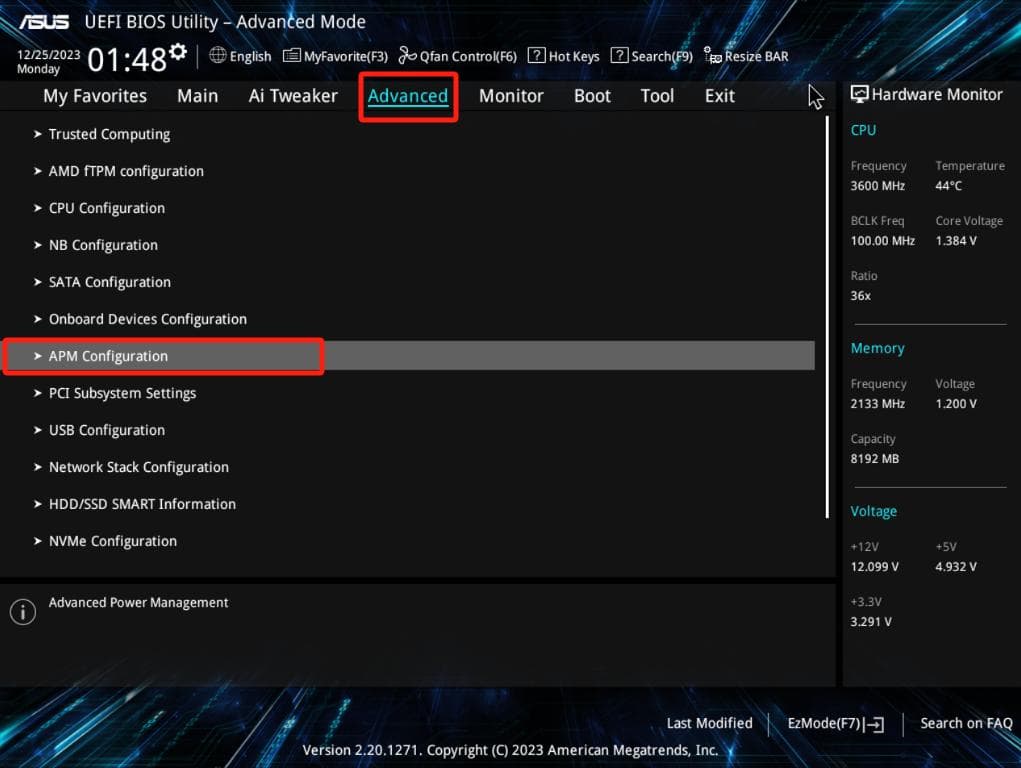The height and width of the screenshot is (768, 1021).
Task: Open Search on FAQ link
Action: (x=966, y=723)
